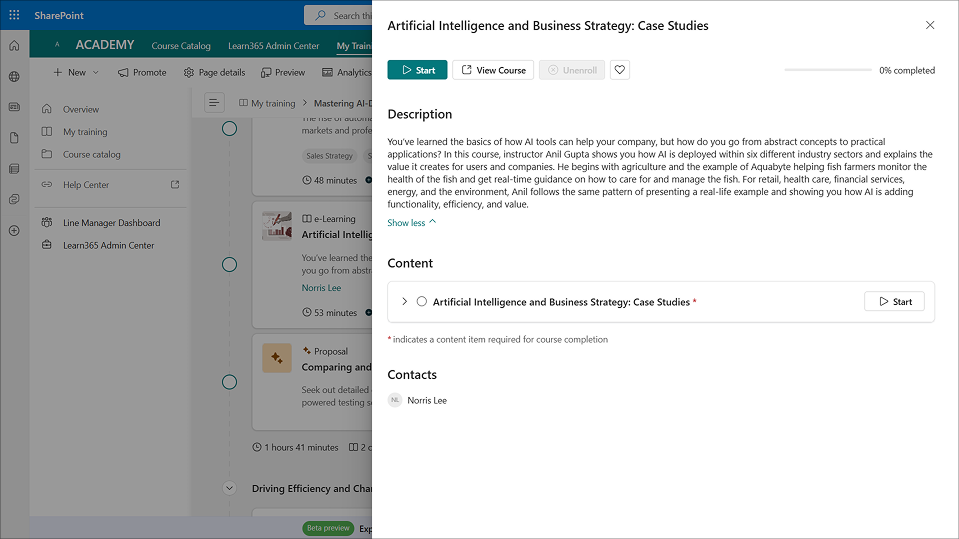Toggle the table of contents list icon
This screenshot has height=539, width=959.
[213, 103]
